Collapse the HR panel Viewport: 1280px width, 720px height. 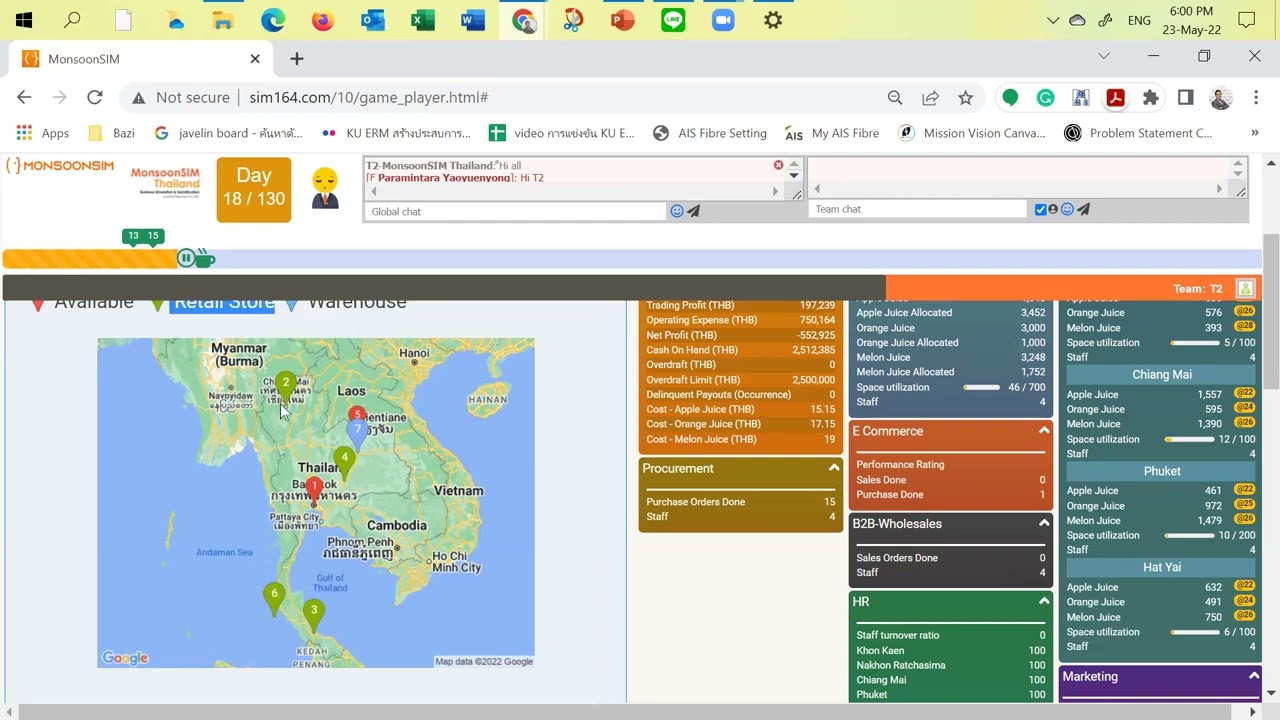pos(1044,601)
